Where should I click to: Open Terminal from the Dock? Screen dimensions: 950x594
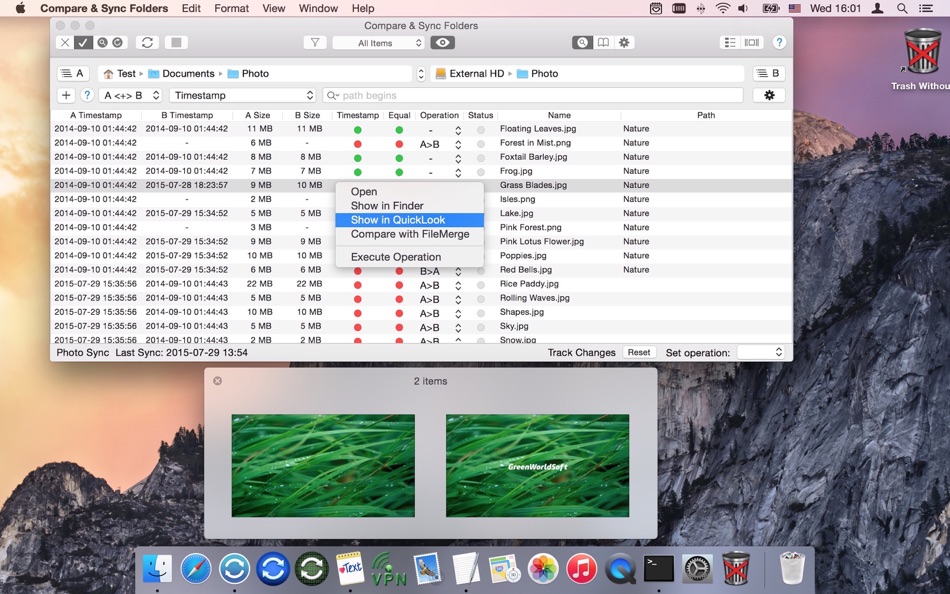[659, 569]
